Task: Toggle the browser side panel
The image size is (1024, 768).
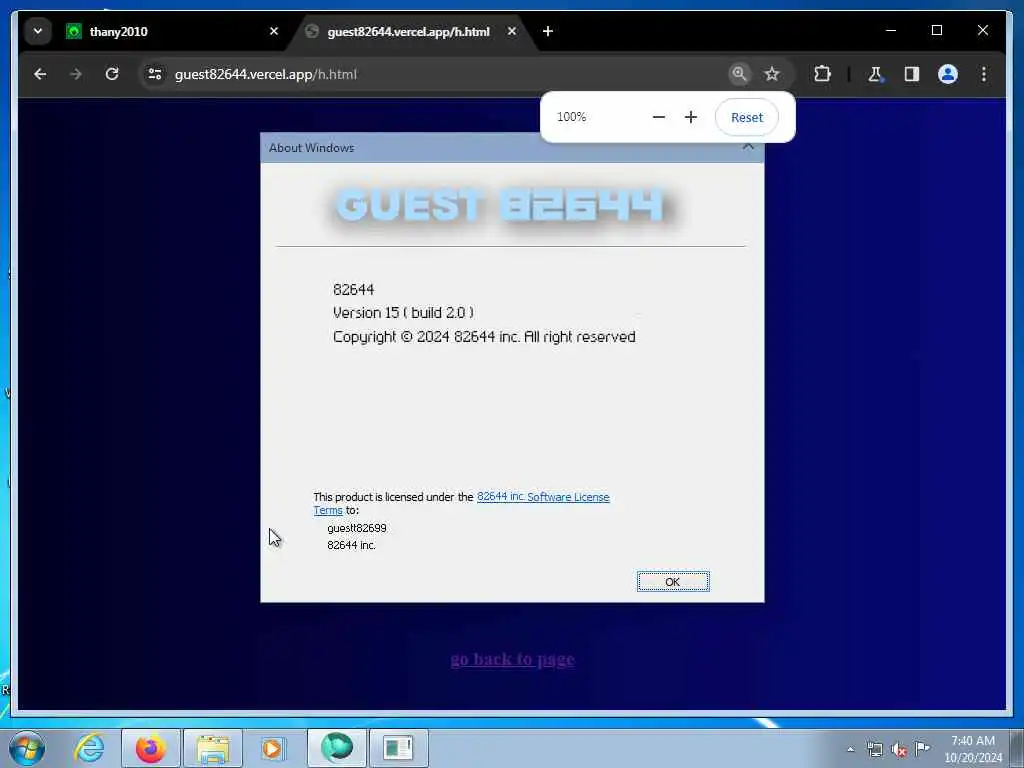Action: coord(912,74)
